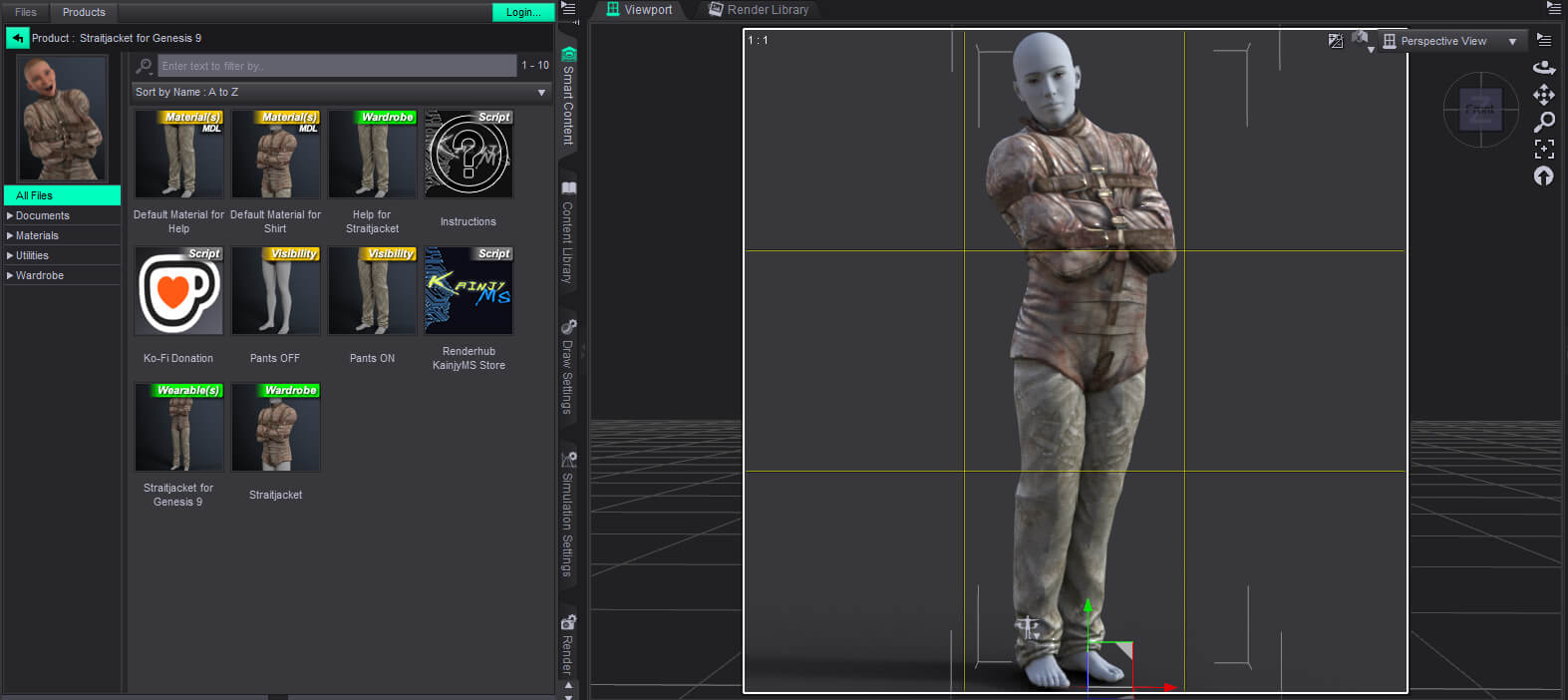The width and height of the screenshot is (1568, 700).
Task: Click the '1 - 10' result count text
Action: click(535, 65)
